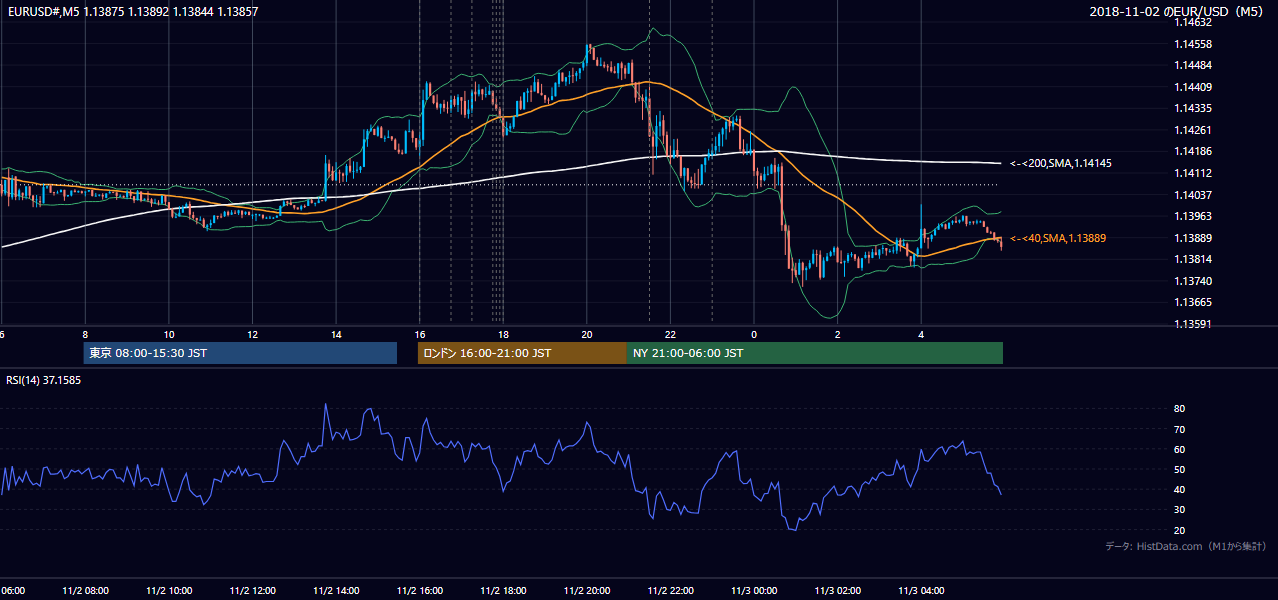Image resolution: width=1278 pixels, height=600 pixels.
Task: Click the orange 40 SMA label
Action: [1057, 238]
